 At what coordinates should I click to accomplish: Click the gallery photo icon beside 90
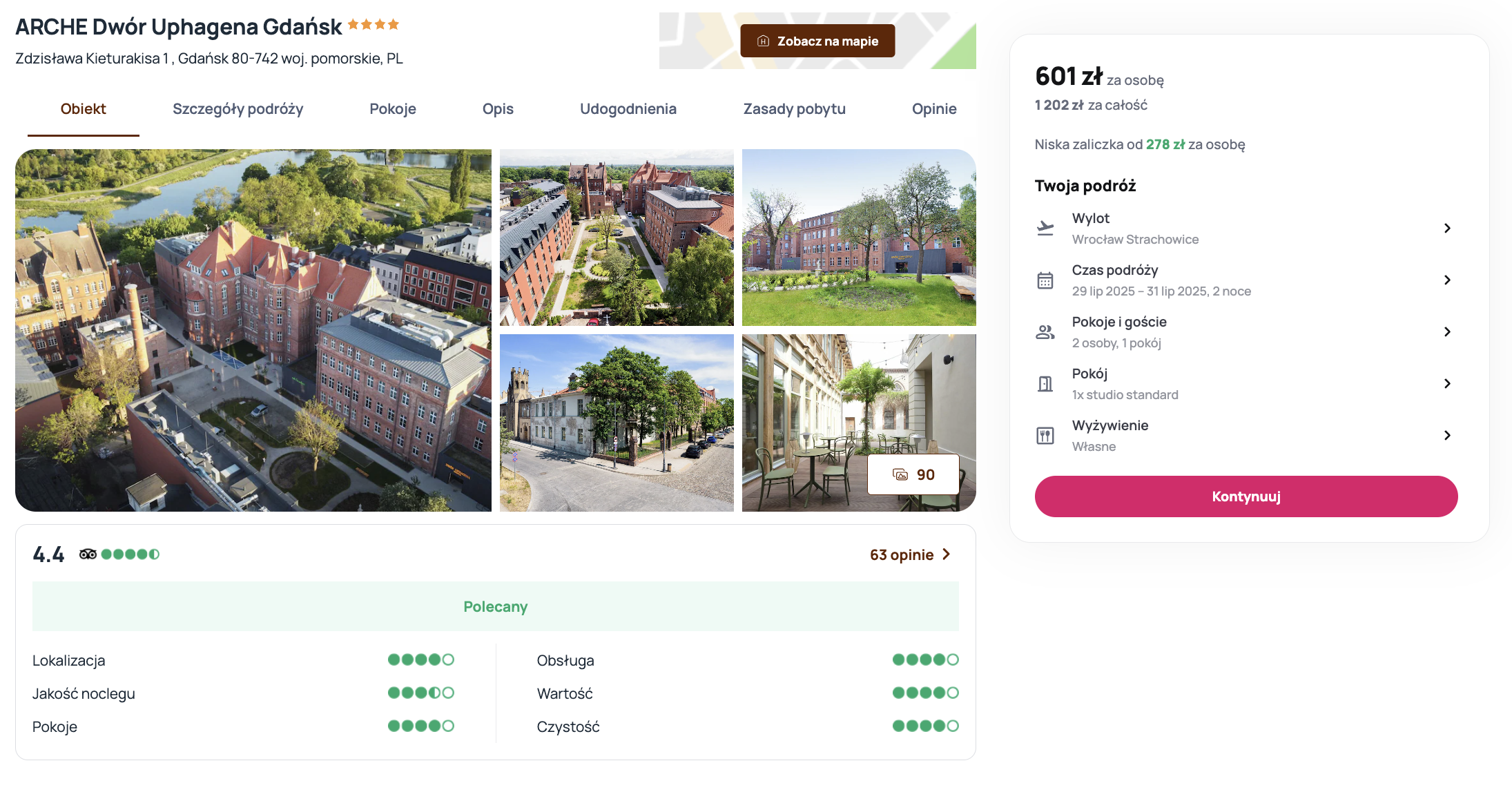pyautogui.click(x=900, y=474)
